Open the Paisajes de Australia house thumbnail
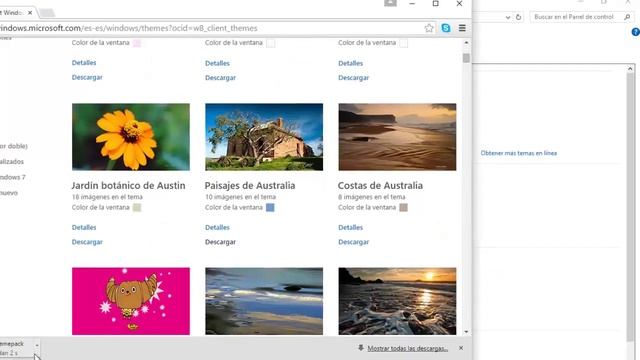Screen dimensions: 640x360 click(x=264, y=137)
